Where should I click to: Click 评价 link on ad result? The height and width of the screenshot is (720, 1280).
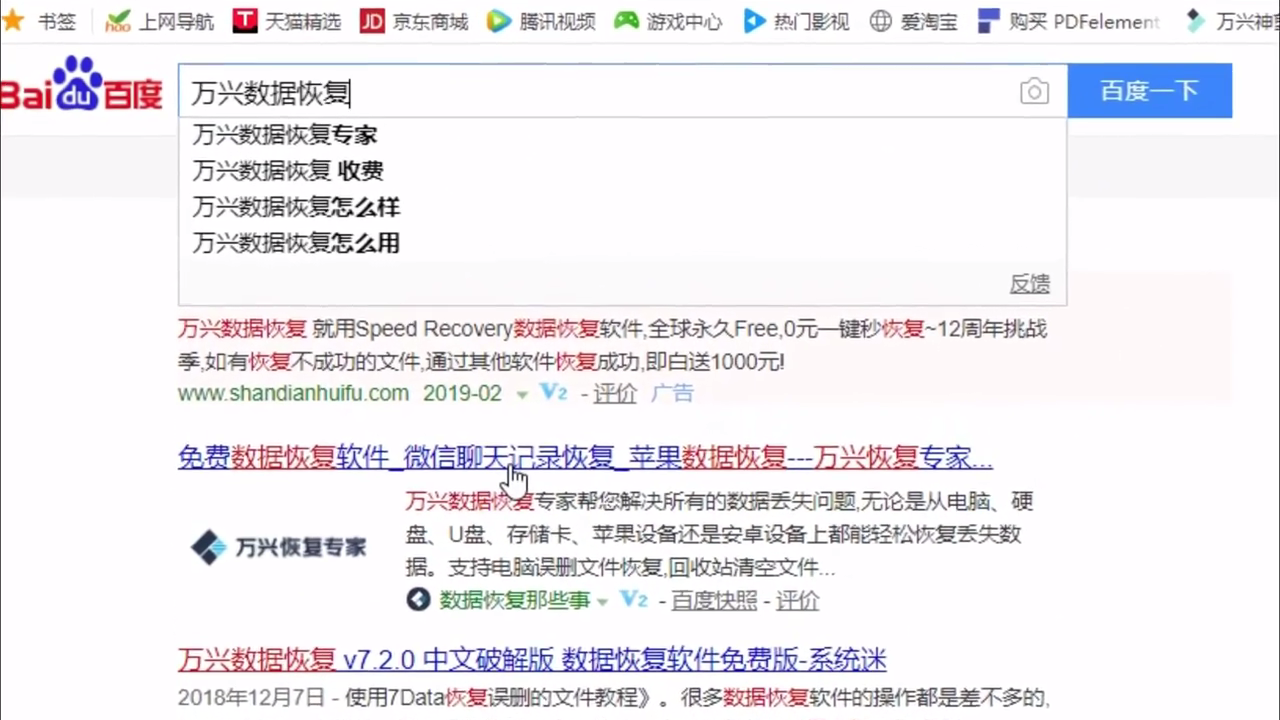point(615,393)
